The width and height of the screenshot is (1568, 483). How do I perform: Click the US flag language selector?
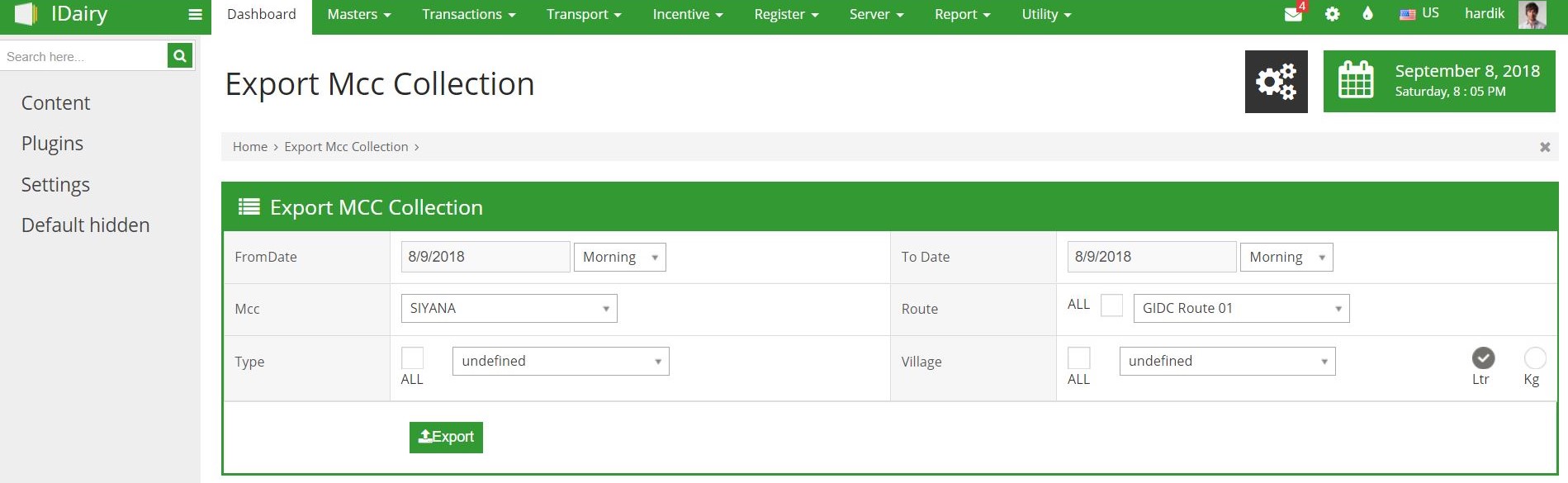pyautogui.click(x=1419, y=13)
